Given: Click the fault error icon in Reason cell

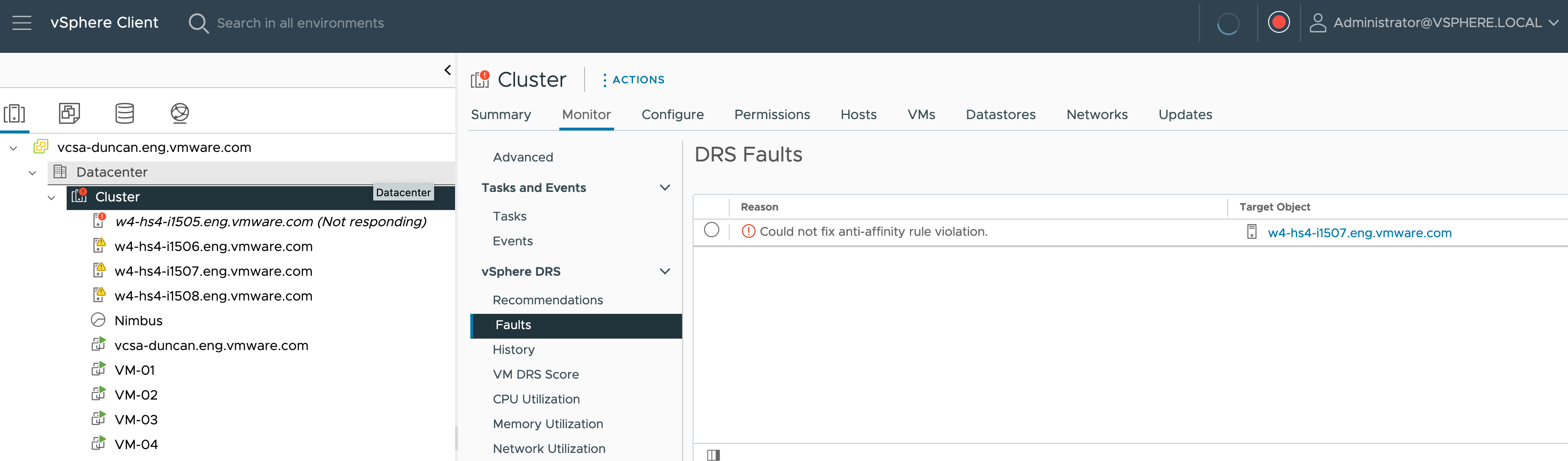Looking at the screenshot, I should pos(748,231).
